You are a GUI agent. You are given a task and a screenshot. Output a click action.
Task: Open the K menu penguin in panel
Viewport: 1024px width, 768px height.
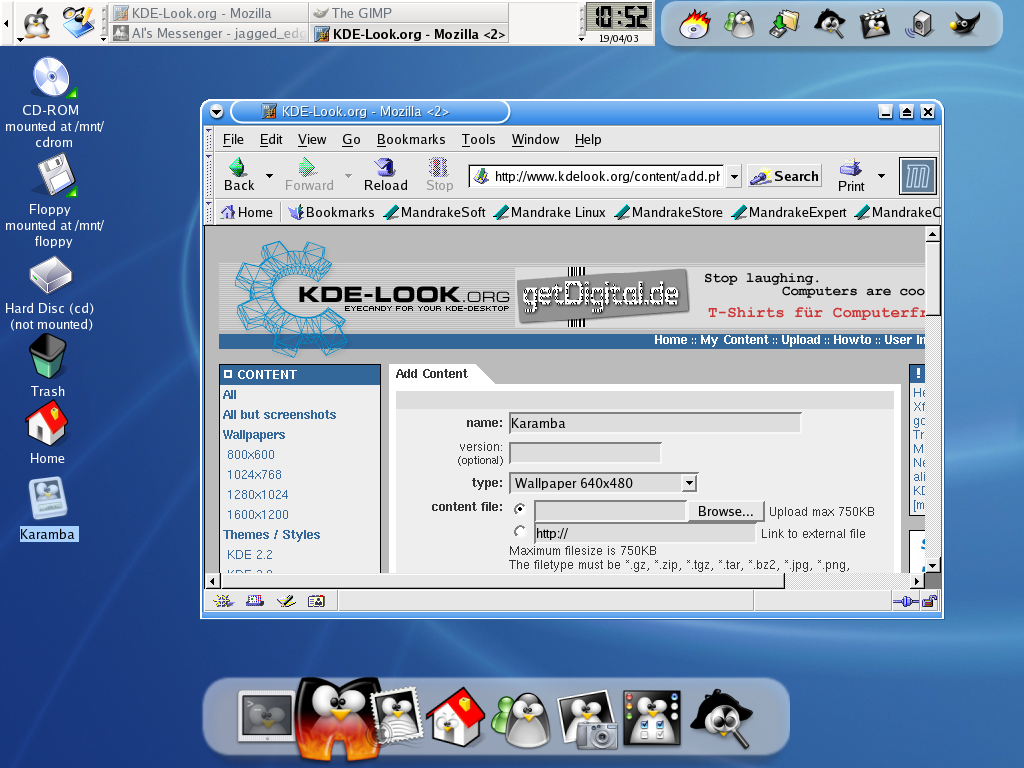(37, 24)
